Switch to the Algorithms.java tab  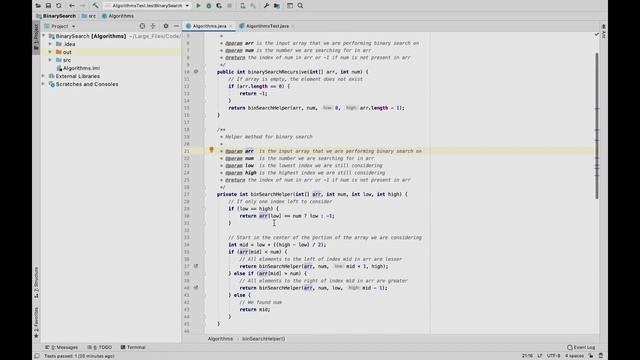209,26
